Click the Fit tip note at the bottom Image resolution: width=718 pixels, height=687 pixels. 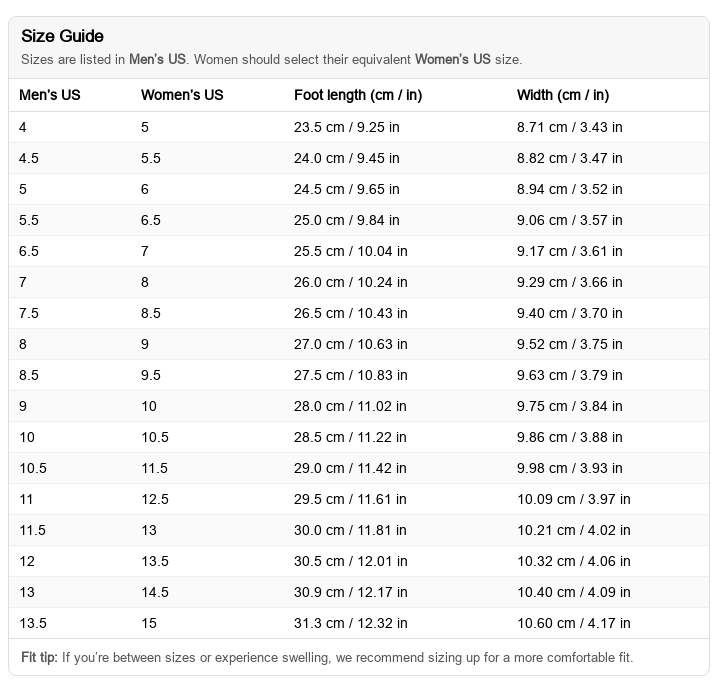tap(326, 657)
